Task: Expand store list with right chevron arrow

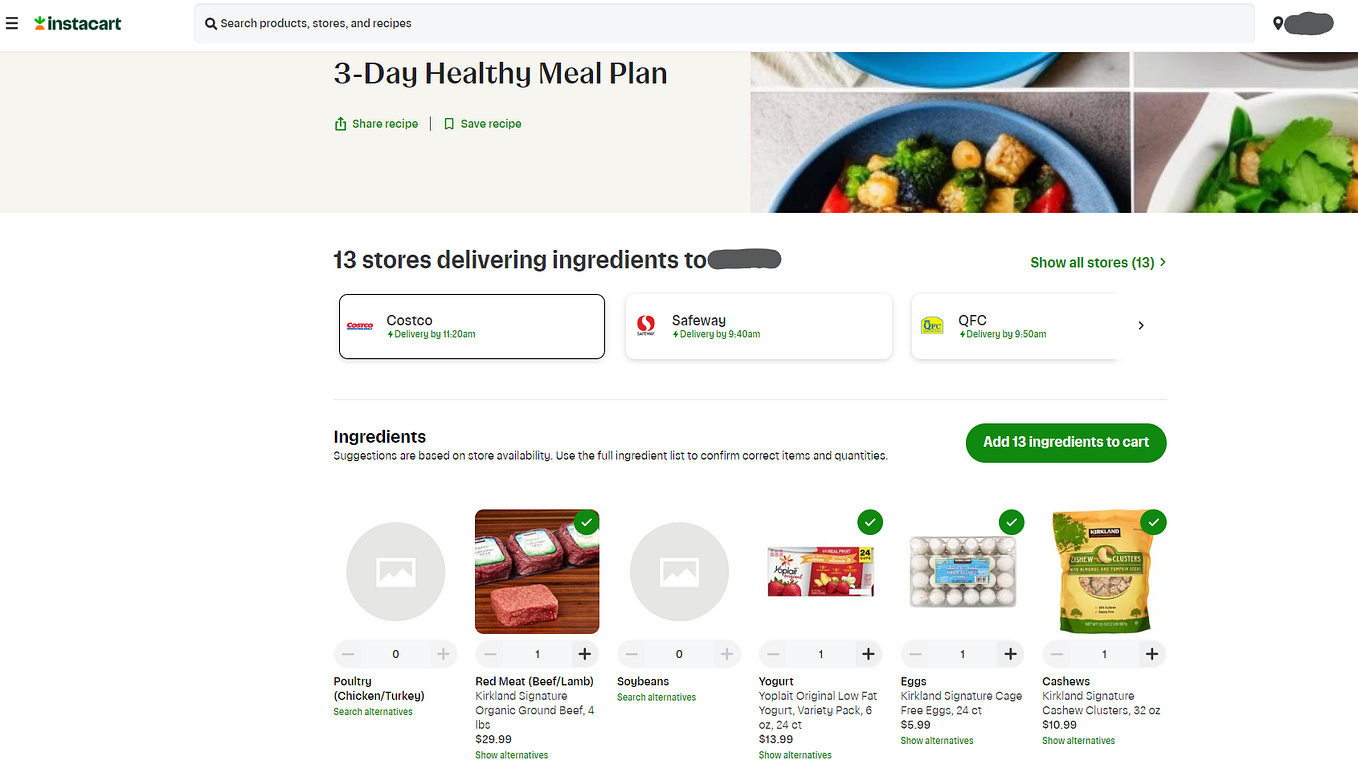Action: 1141,326
